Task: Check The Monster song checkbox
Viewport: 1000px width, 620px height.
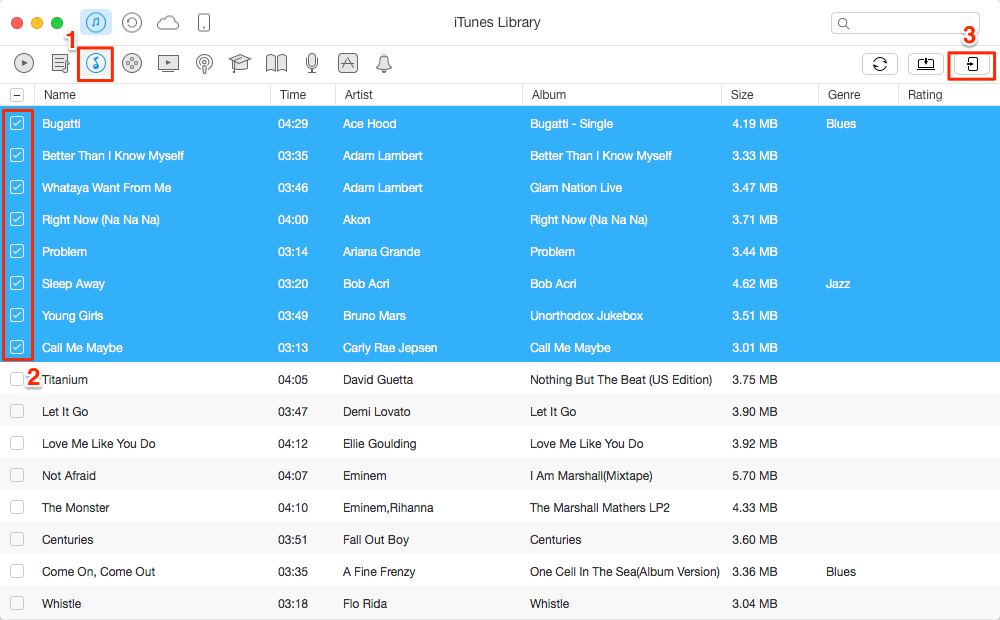Action: pyautogui.click(x=17, y=506)
